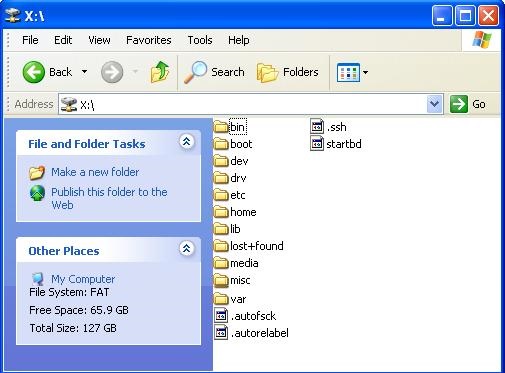This screenshot has height=373, width=505.
Task: Open the Back history dropdown arrow
Action: (x=85, y=72)
